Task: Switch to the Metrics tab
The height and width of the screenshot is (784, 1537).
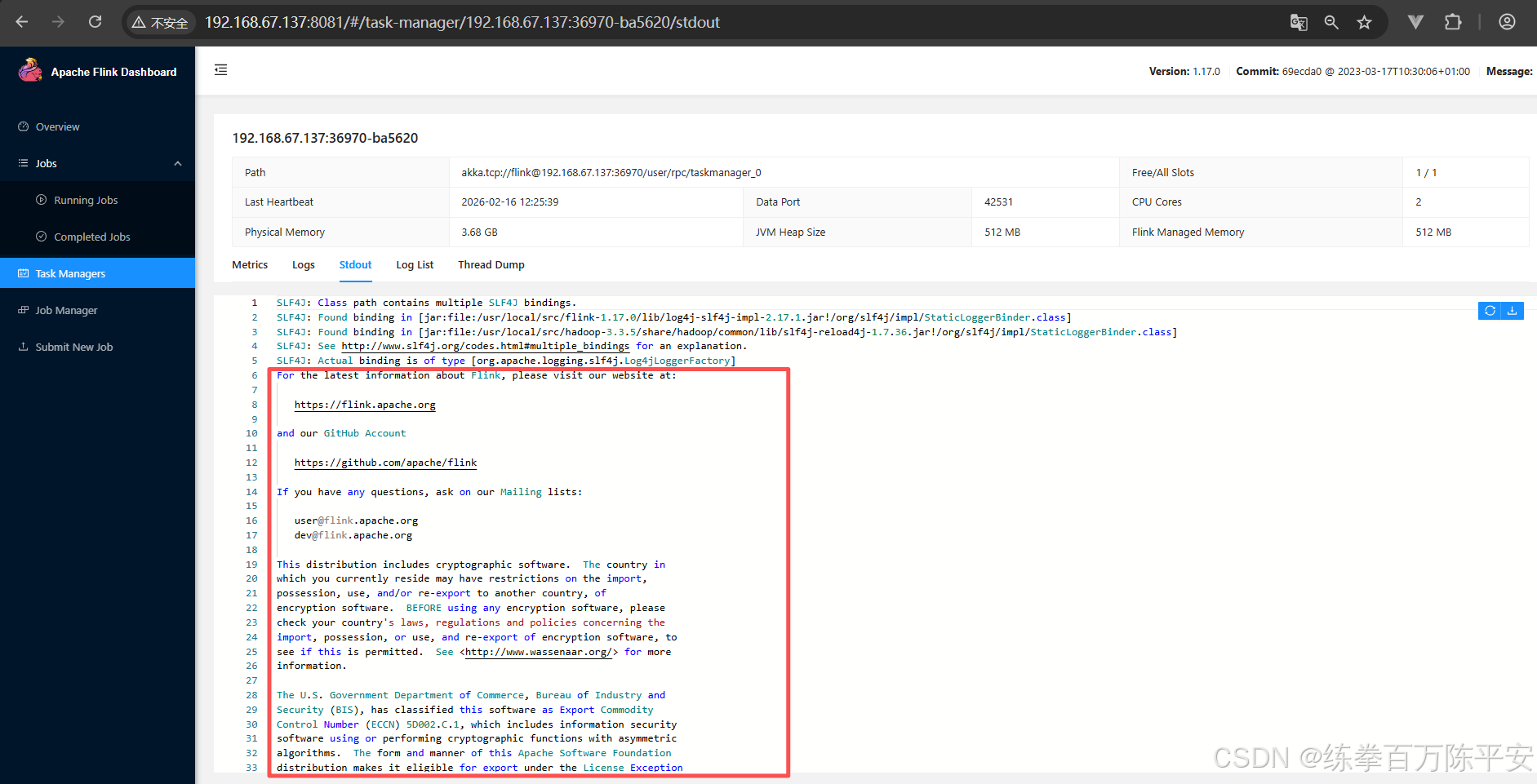Action: (250, 265)
